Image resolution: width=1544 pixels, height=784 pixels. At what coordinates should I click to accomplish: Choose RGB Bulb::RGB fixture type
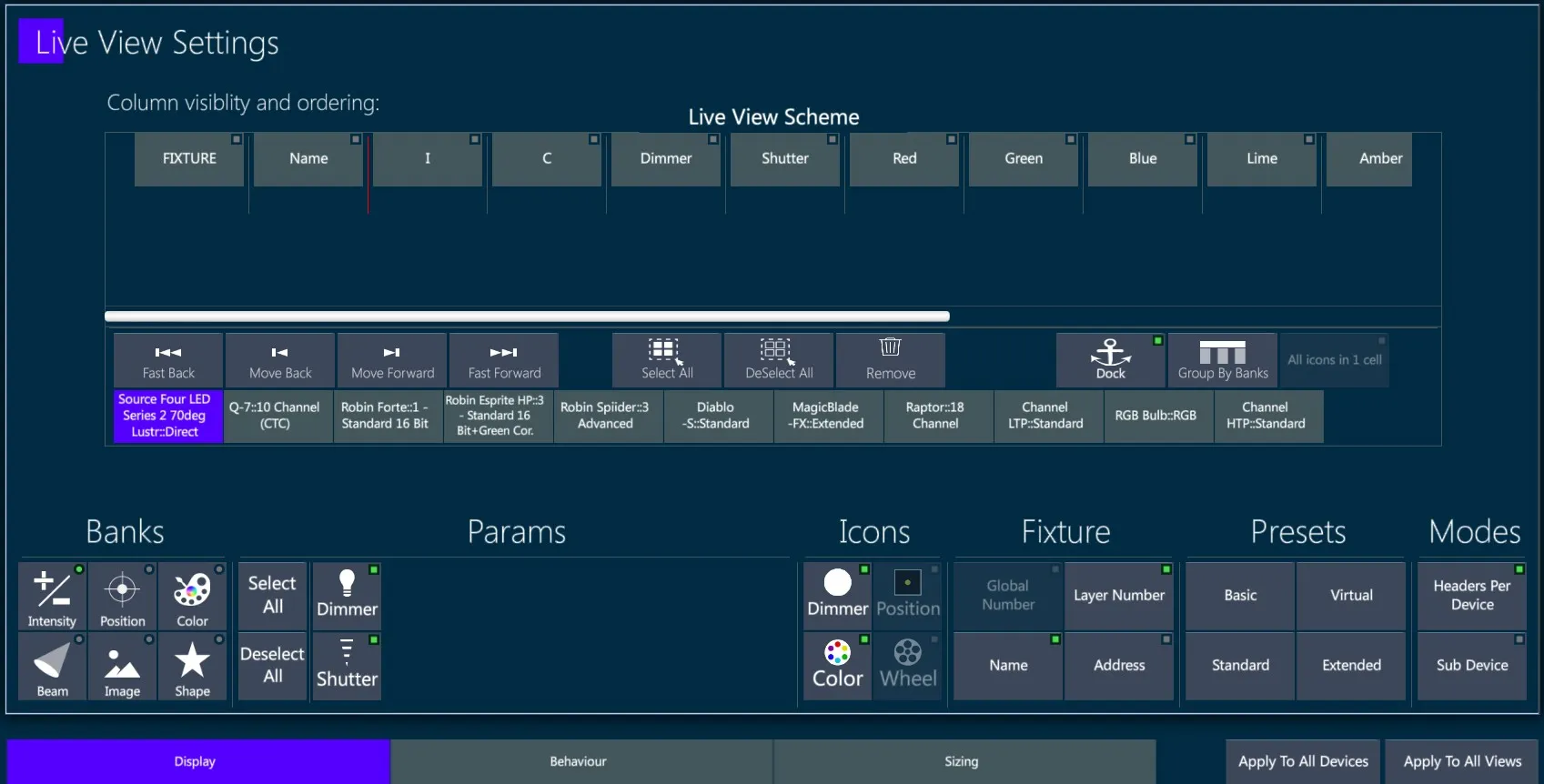click(x=1159, y=417)
